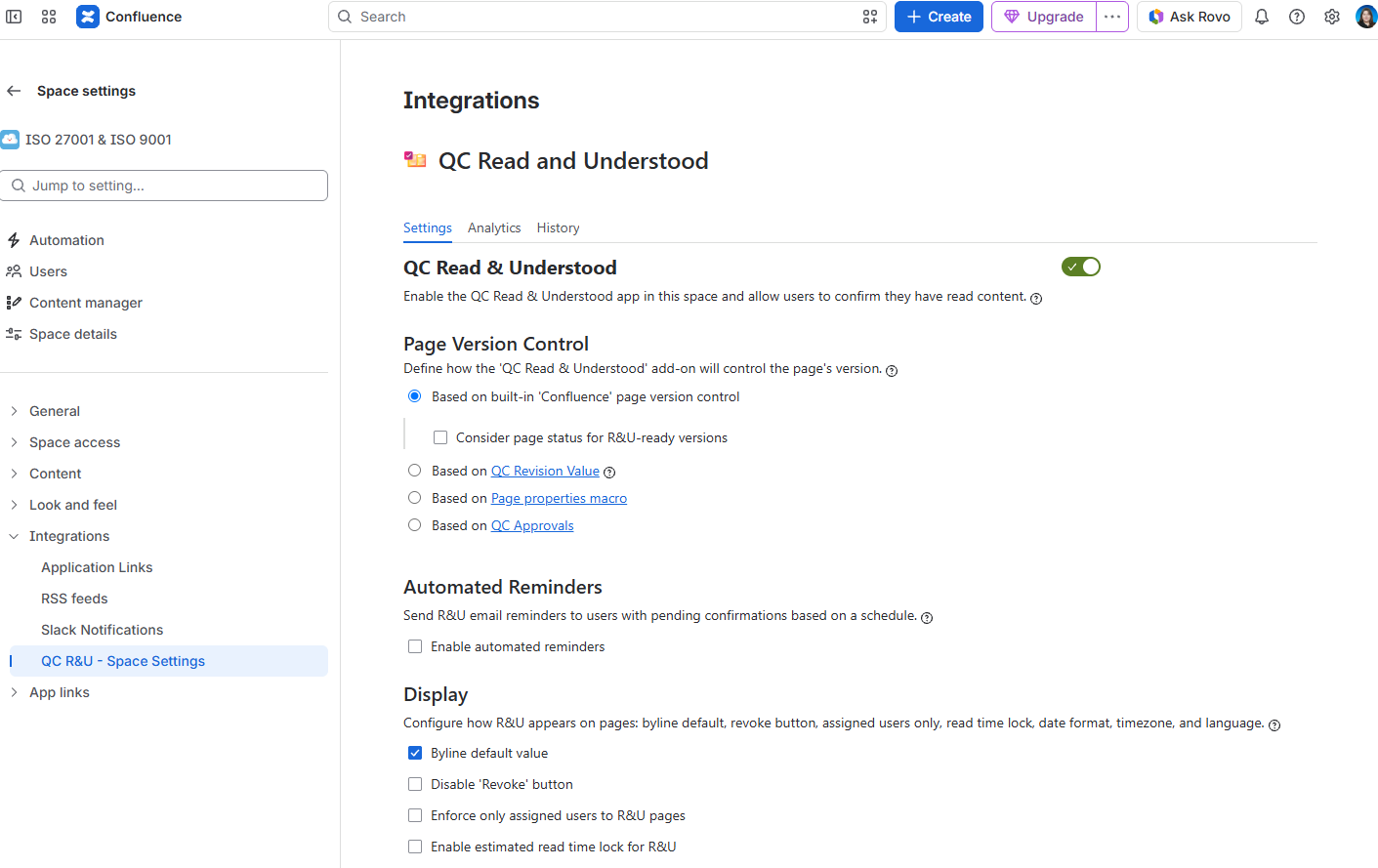The image size is (1378, 868).
Task: Click the Content manager icon
Action: pyautogui.click(x=14, y=303)
